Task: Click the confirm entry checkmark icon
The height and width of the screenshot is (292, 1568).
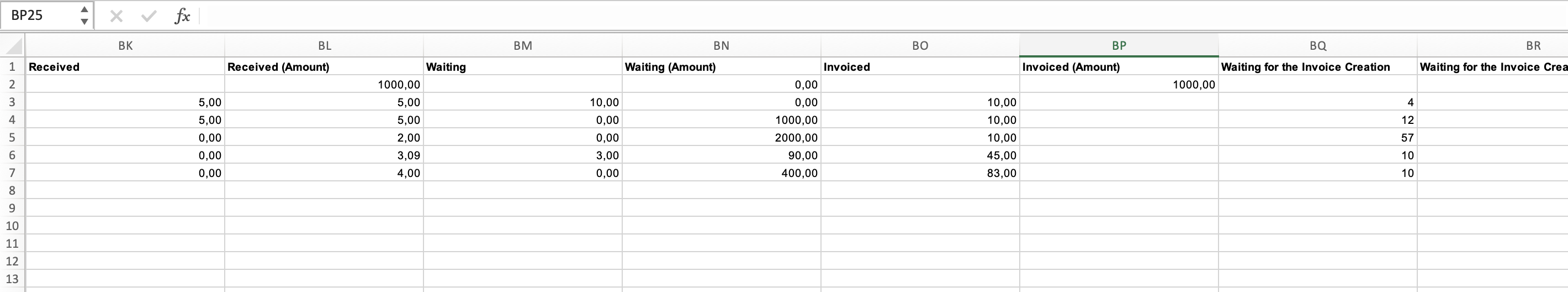Action: [149, 17]
